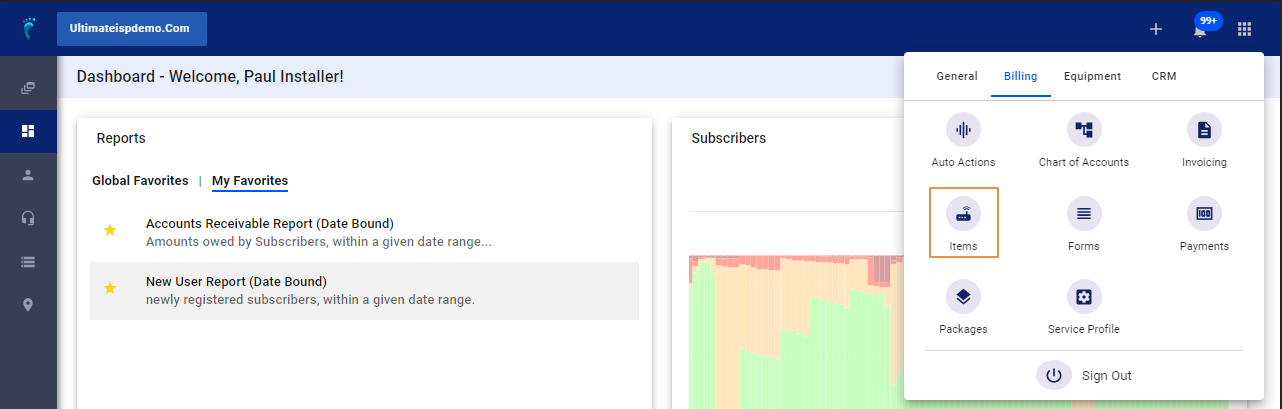Click the Sign Out label

[1107, 376]
